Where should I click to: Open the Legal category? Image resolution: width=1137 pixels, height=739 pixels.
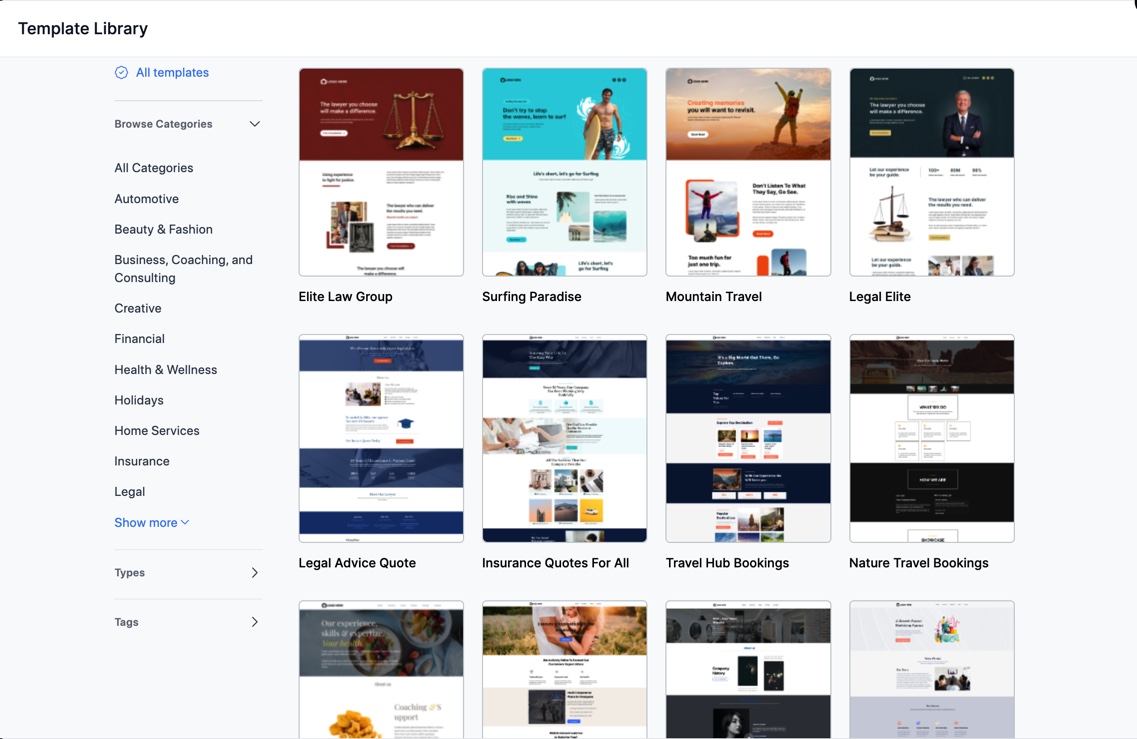tap(129, 492)
